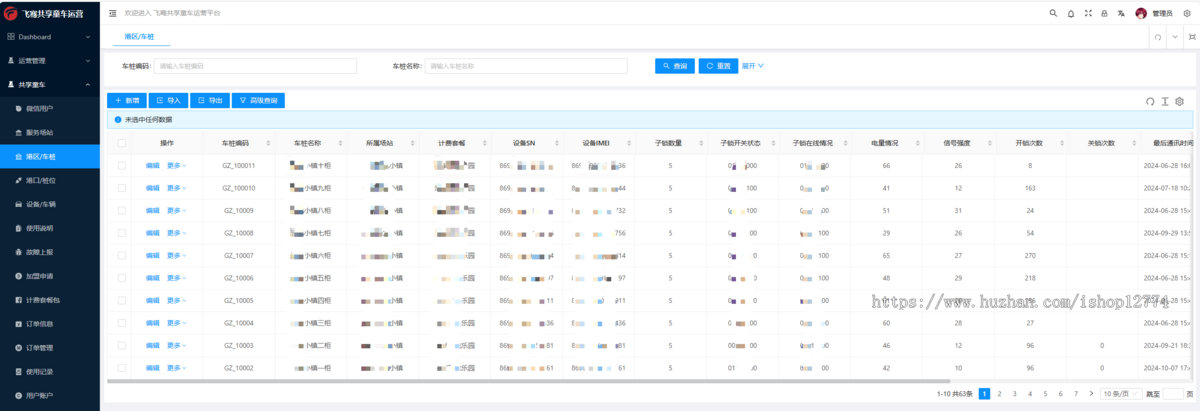1200x411 pixels.
Task: Select highlighted 港区/车桩 sidebar item
Action: (50, 157)
